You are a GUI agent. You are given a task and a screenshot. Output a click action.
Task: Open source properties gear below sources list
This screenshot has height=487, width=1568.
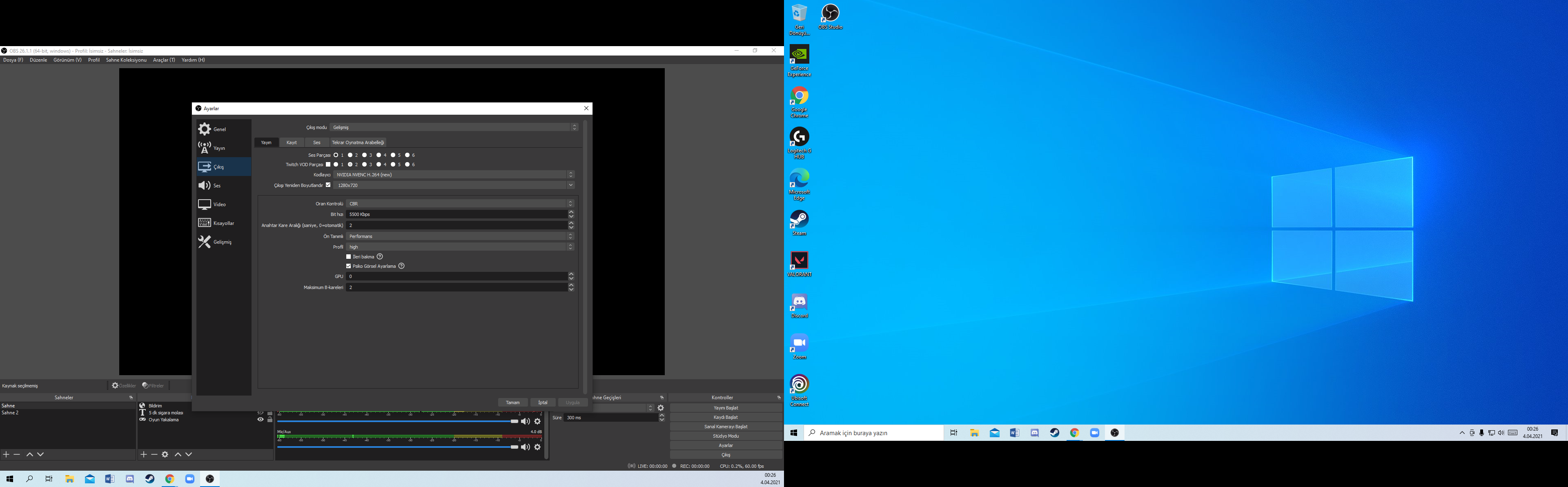click(x=165, y=455)
